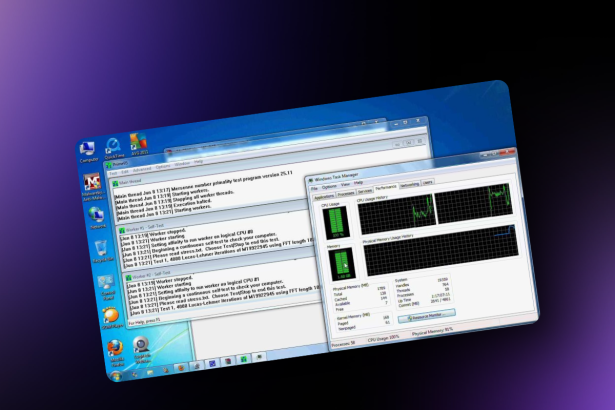Open the View menu in Task Manager
615x410 pixels.
coord(345,185)
